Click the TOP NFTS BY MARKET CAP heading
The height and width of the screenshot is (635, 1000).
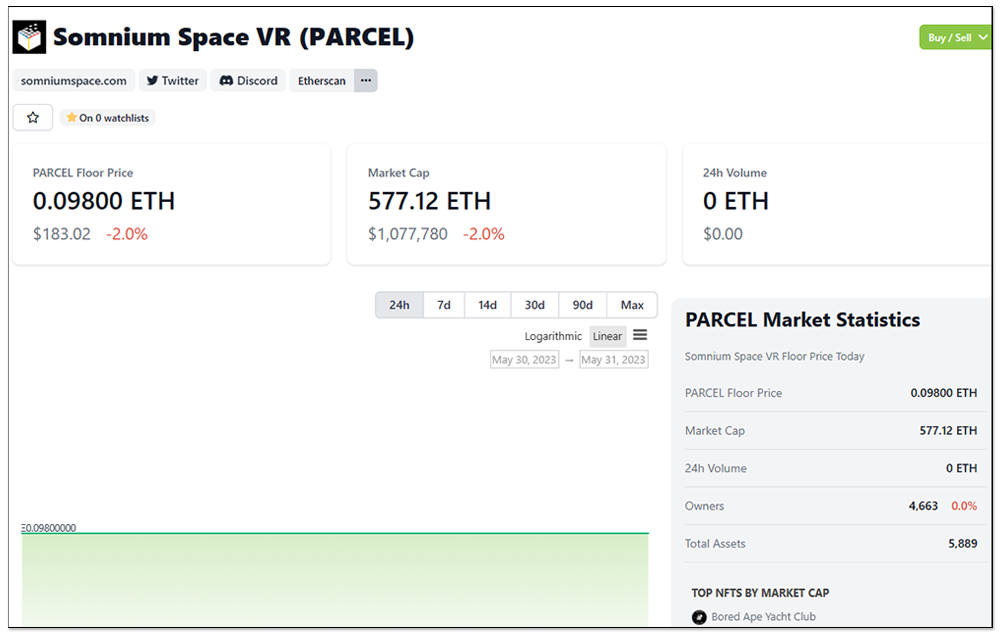tap(760, 593)
